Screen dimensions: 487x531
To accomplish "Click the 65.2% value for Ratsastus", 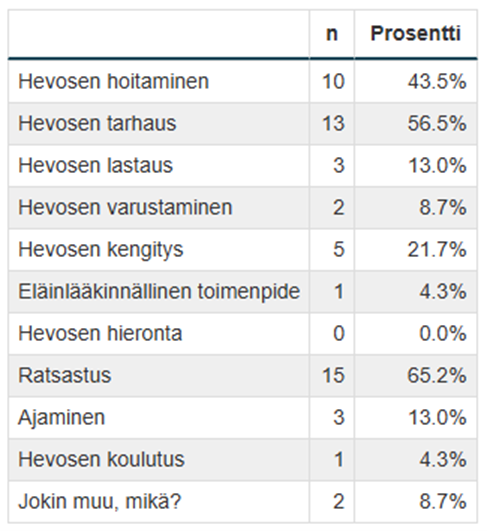I will (x=437, y=376).
